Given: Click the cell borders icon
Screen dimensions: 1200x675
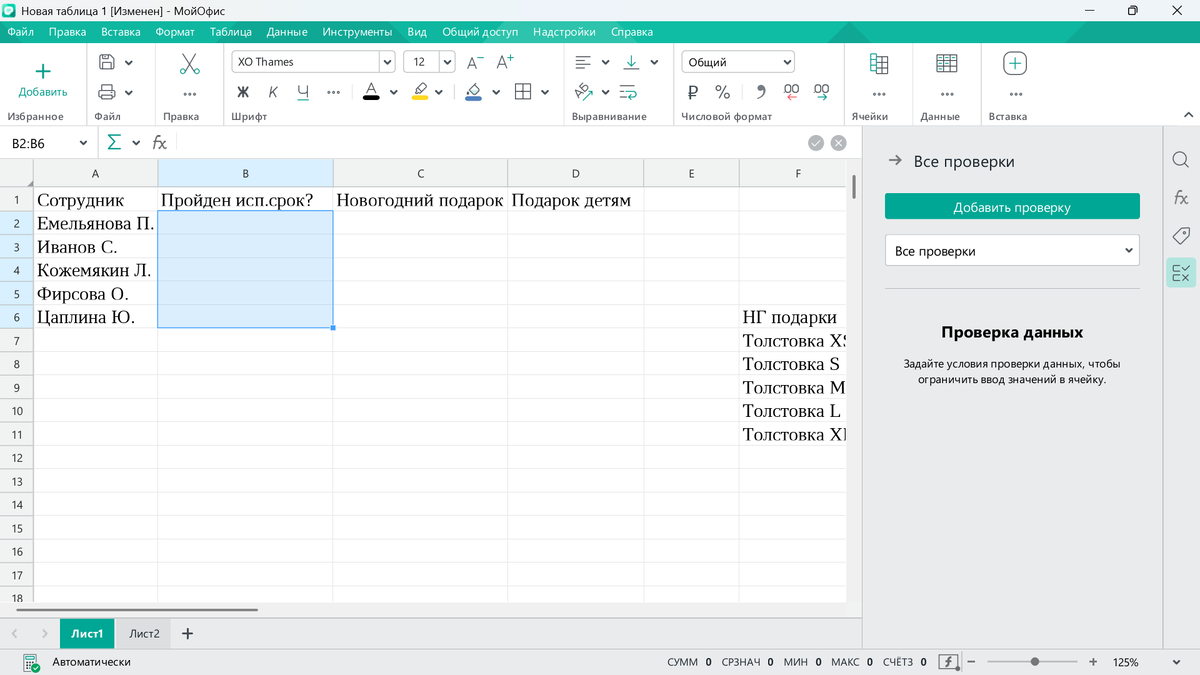Looking at the screenshot, I should click(522, 92).
